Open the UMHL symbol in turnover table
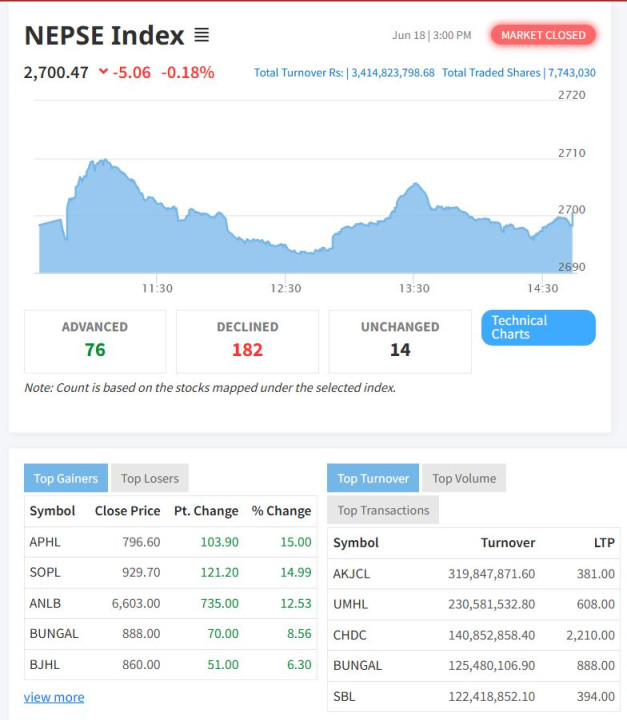 point(350,604)
